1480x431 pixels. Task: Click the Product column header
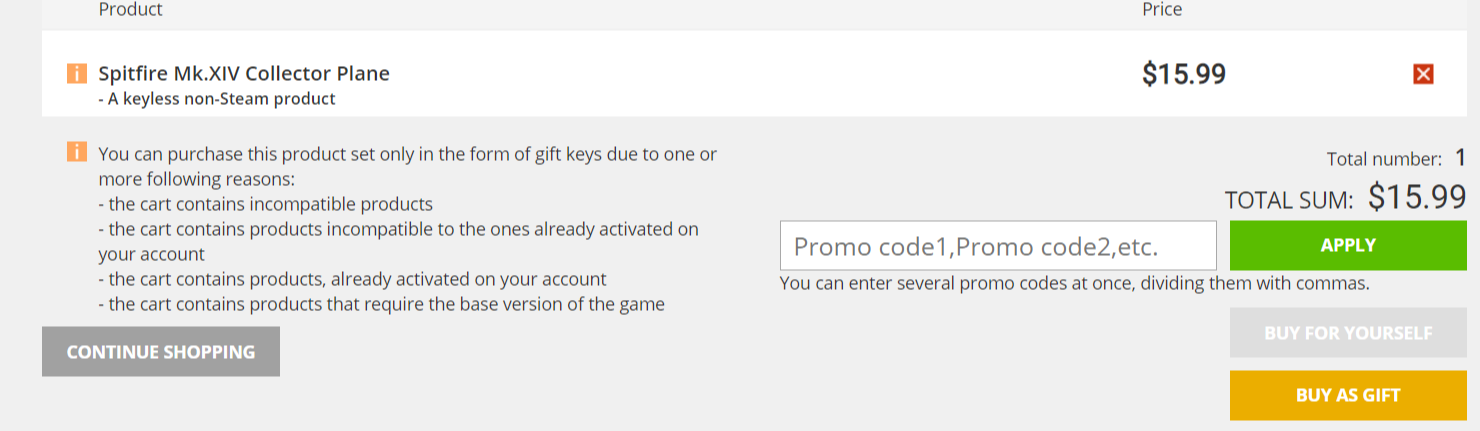[x=130, y=10]
